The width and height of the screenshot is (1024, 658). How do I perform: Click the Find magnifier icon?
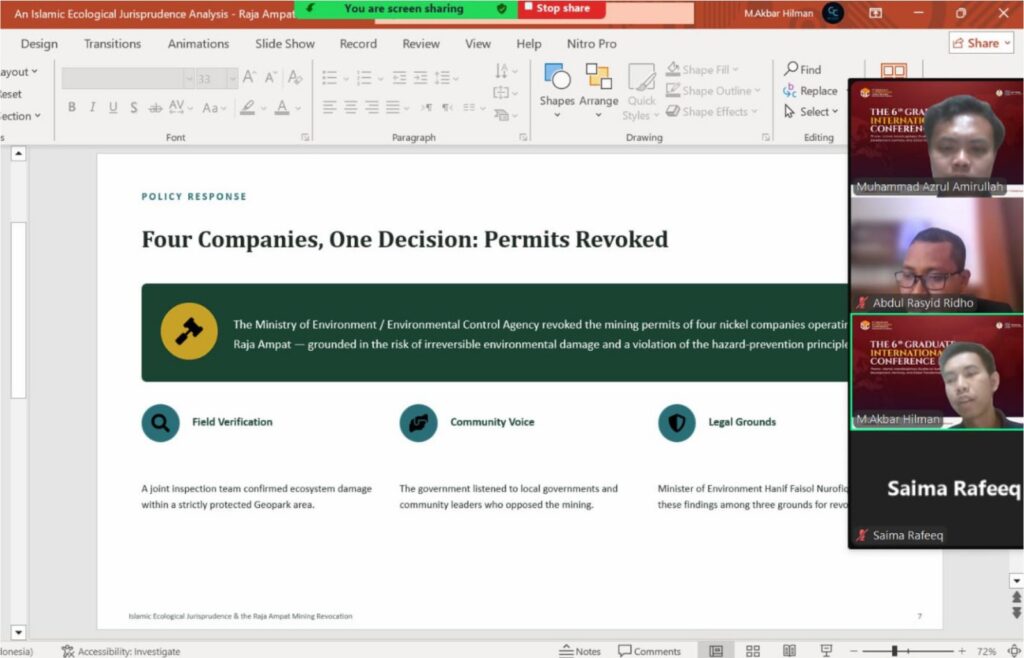[x=791, y=69]
